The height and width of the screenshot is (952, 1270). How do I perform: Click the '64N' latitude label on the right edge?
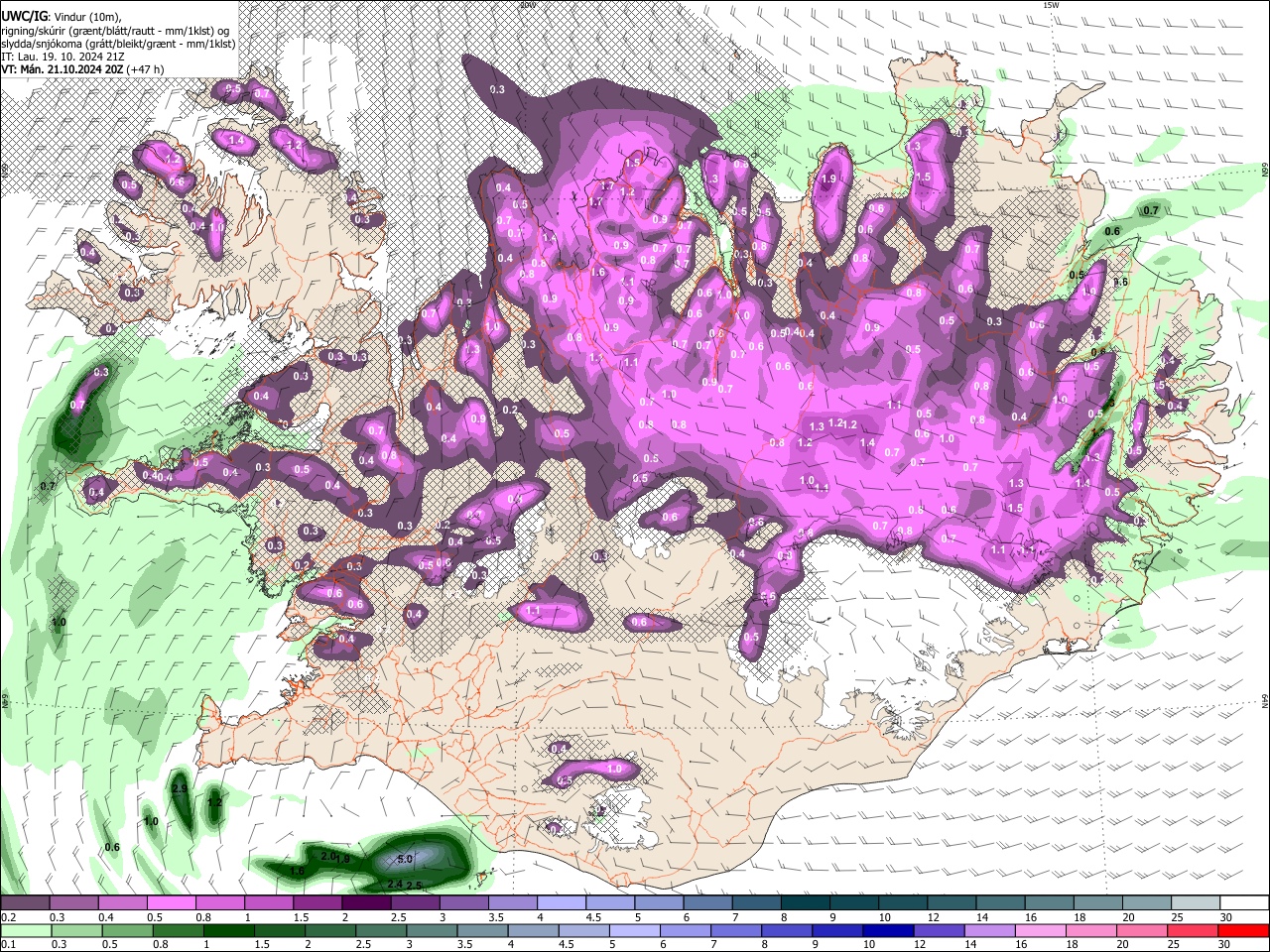tap(1265, 701)
